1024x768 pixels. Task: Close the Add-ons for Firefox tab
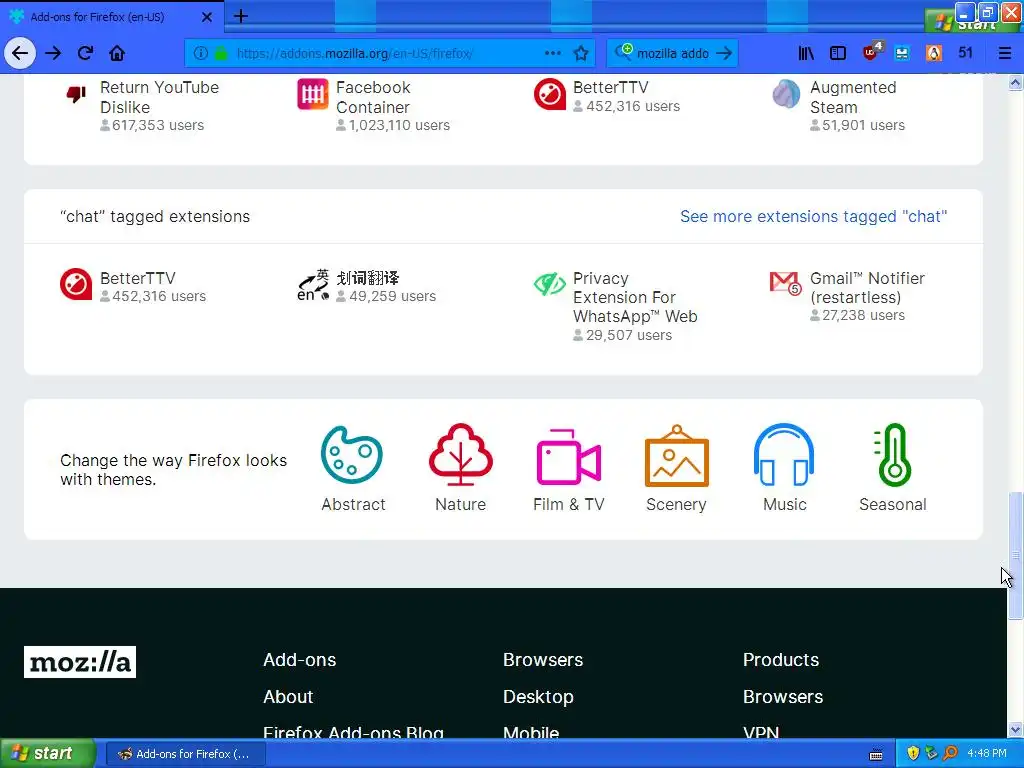click(x=206, y=17)
